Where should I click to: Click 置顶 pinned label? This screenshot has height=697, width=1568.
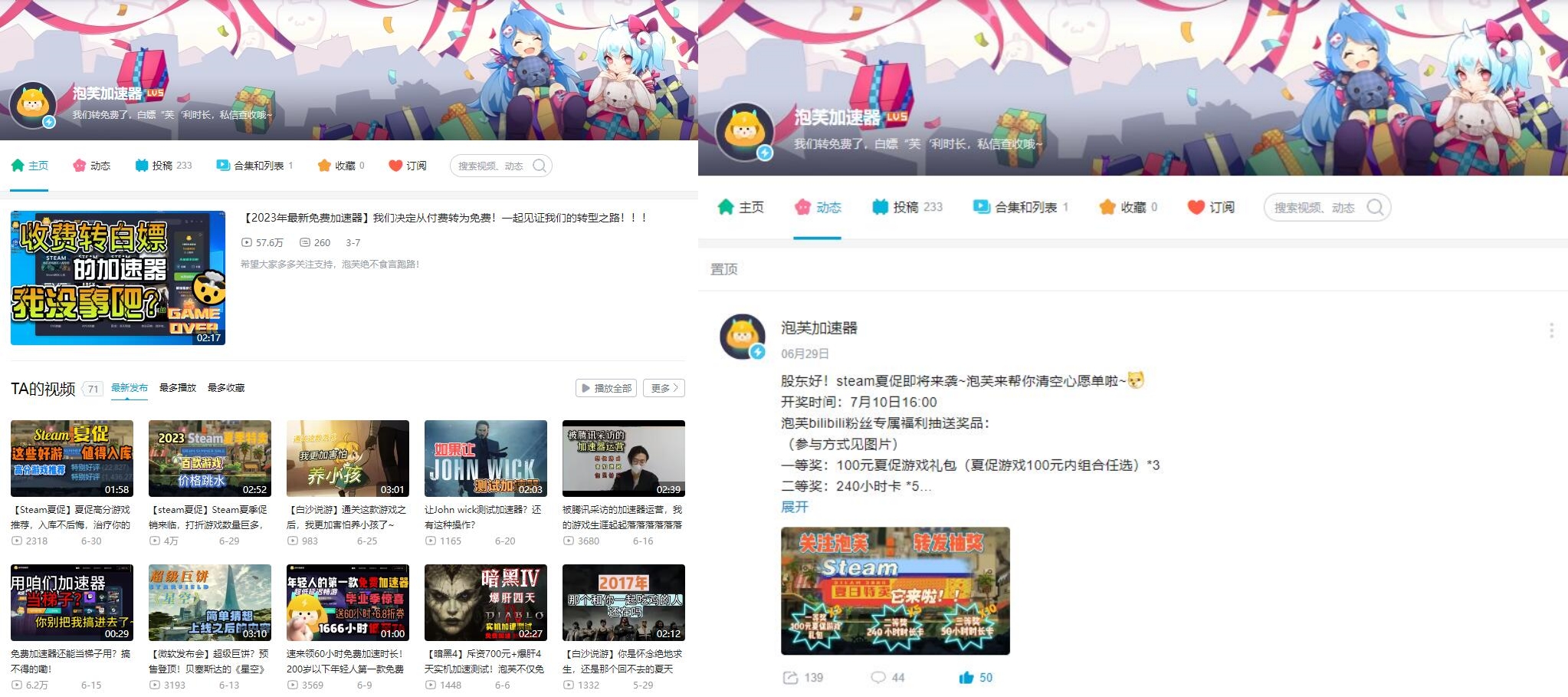[x=724, y=269]
